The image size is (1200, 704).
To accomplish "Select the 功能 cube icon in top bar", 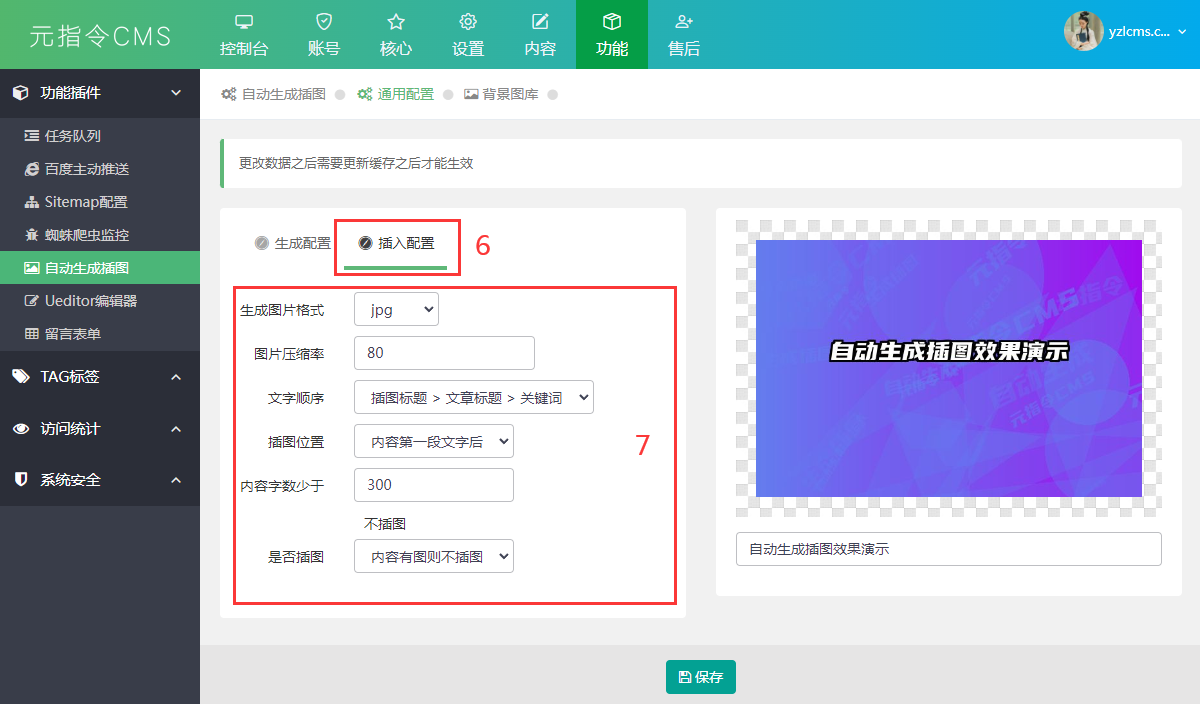I will pyautogui.click(x=612, y=22).
